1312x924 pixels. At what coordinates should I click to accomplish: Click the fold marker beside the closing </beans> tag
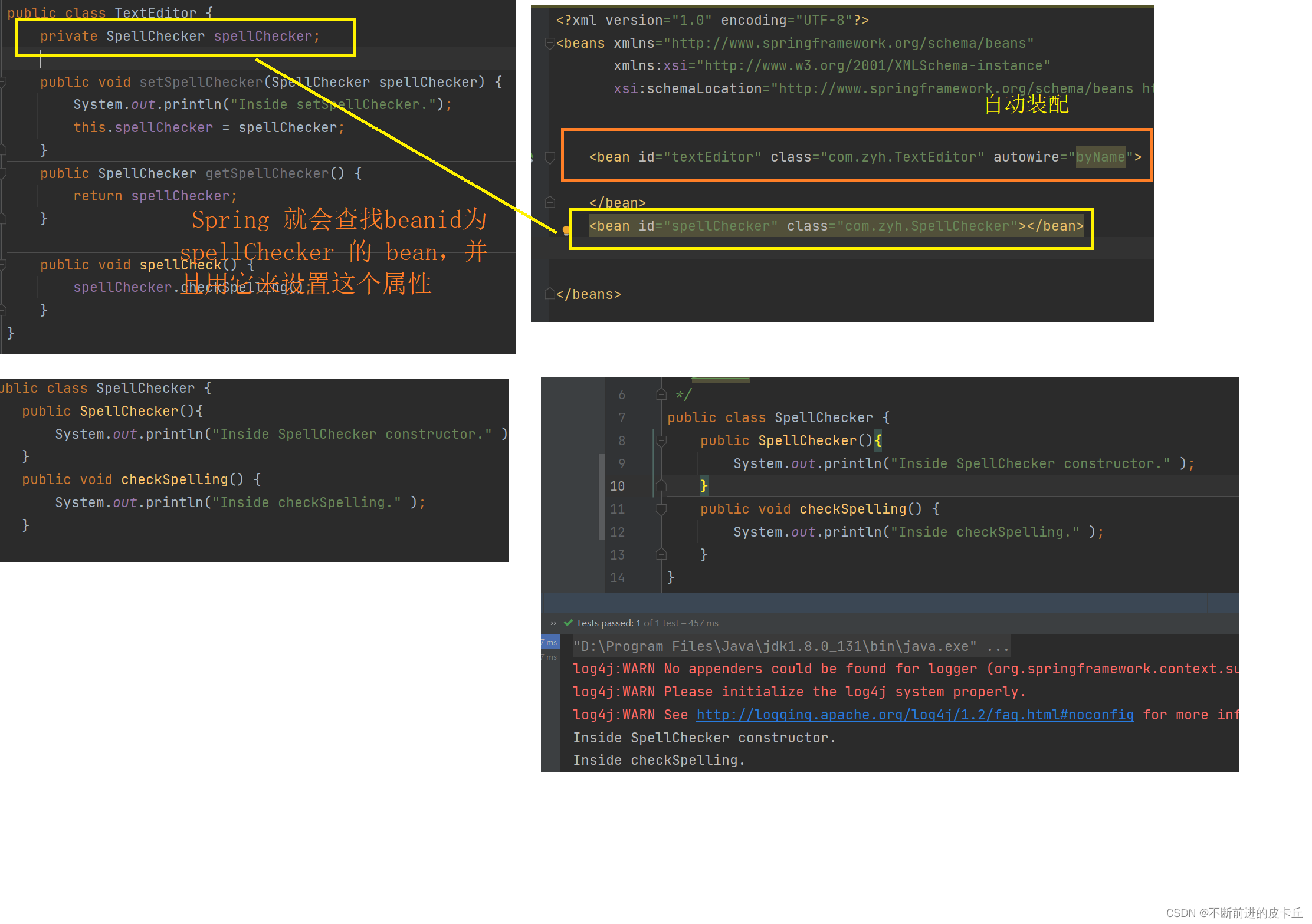coord(550,294)
